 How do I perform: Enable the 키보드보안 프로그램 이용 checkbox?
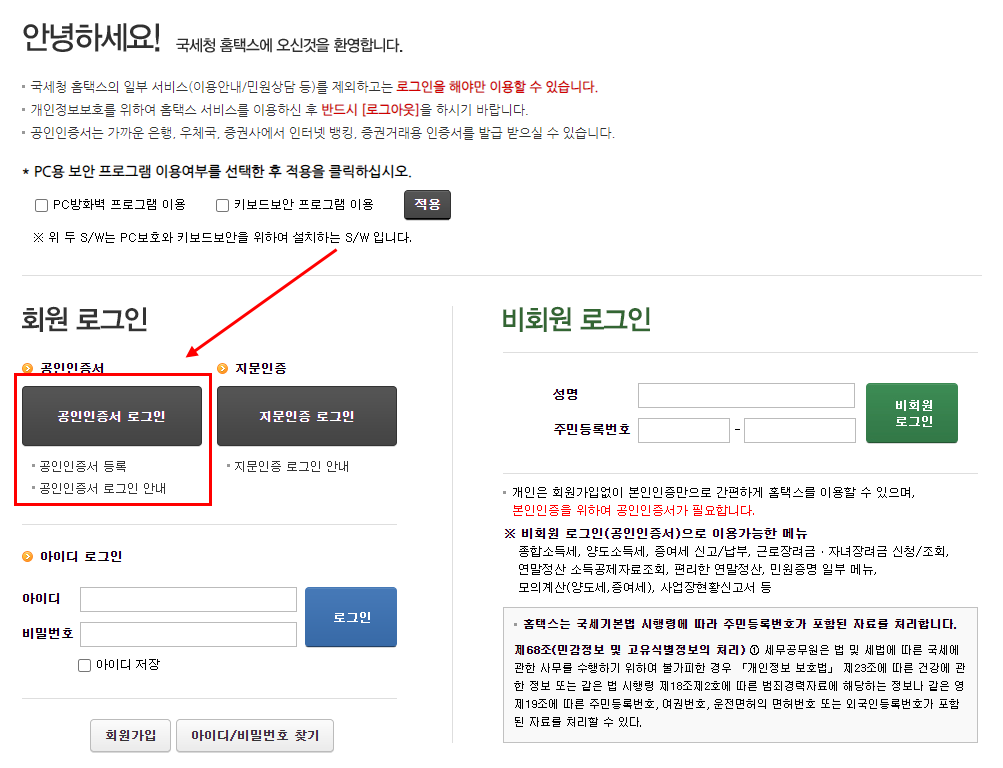(x=223, y=205)
